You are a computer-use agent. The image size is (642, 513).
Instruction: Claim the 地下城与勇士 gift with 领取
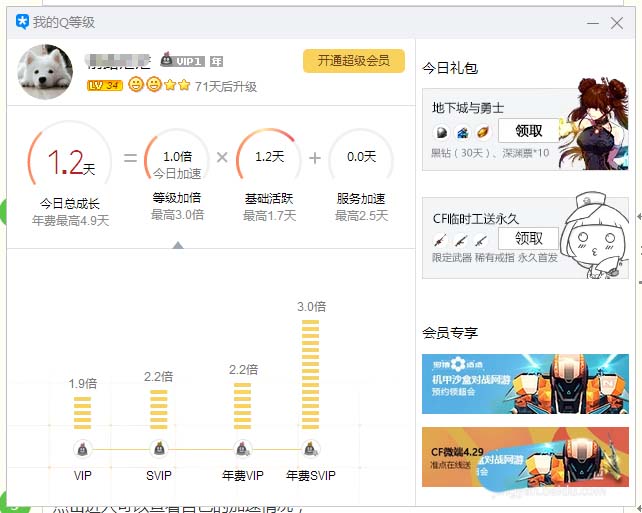[529, 131]
